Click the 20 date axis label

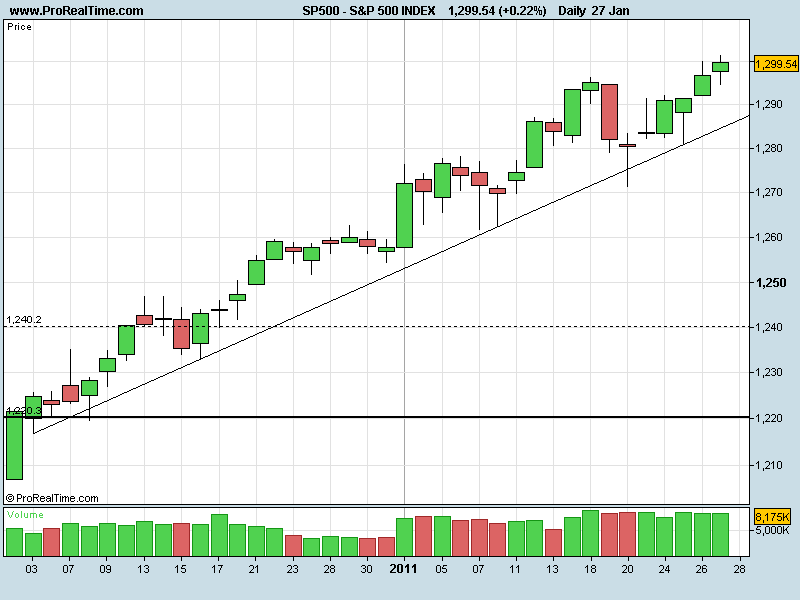coord(628,569)
